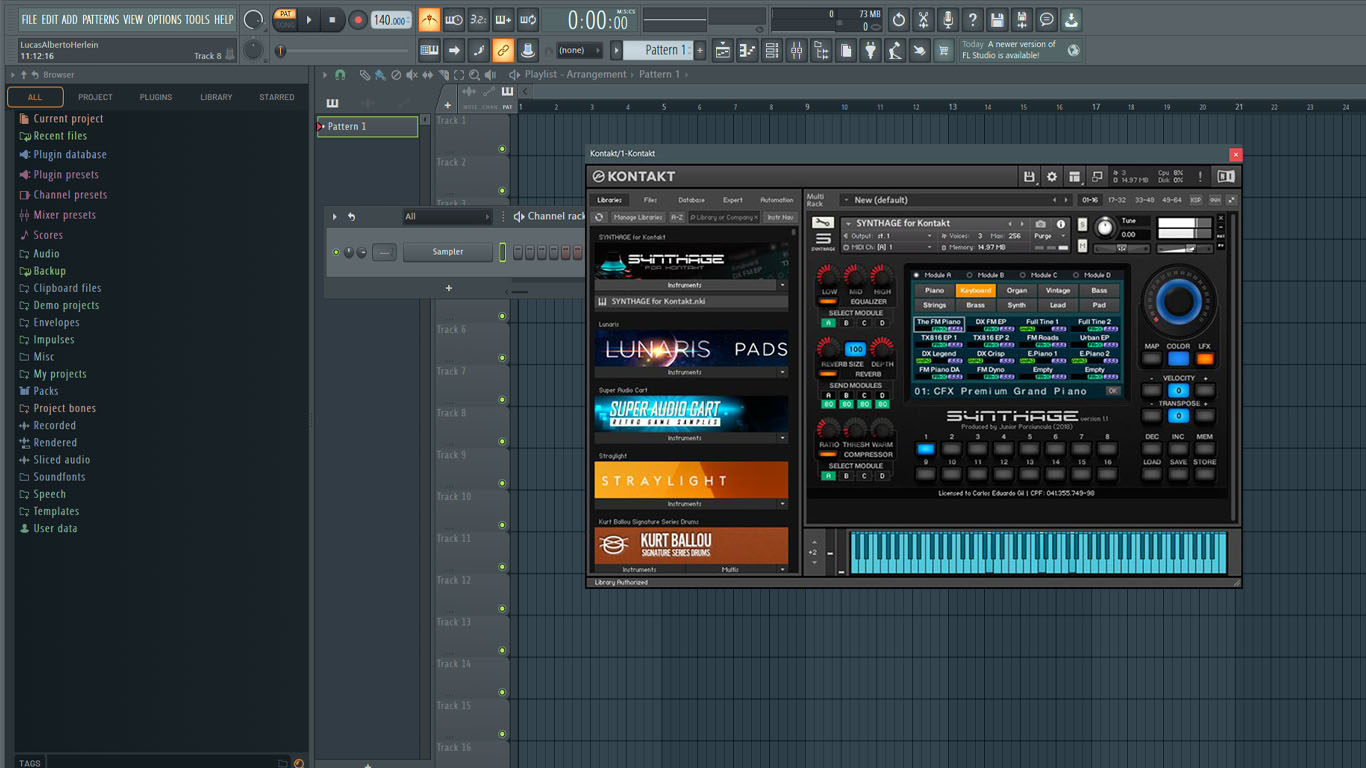1366x768 pixels.
Task: Select the Strings category button
Action: (934, 305)
